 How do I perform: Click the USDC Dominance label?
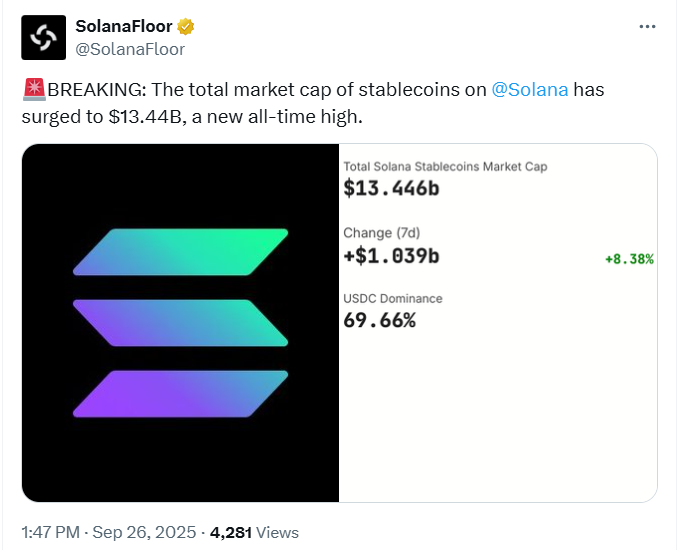393,298
